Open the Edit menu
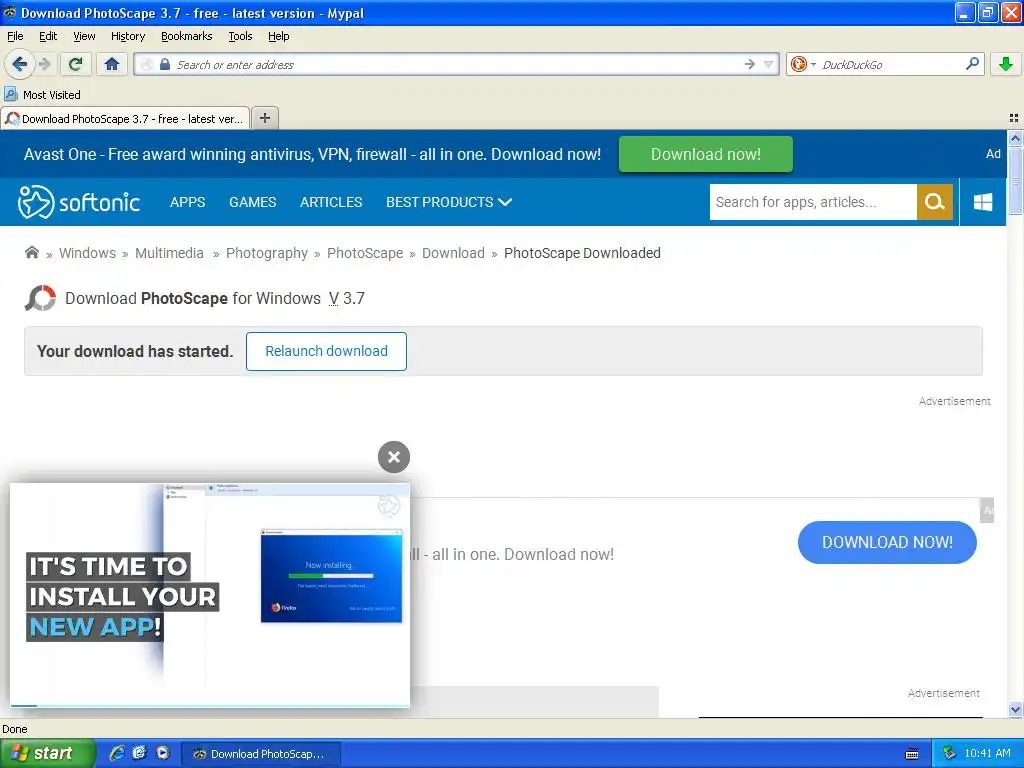Screen dimensions: 1024x768 (x=48, y=36)
